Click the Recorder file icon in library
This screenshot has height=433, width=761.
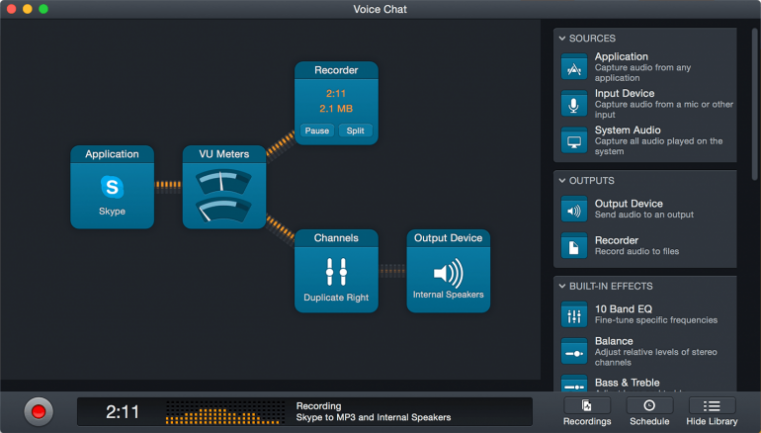coord(574,246)
